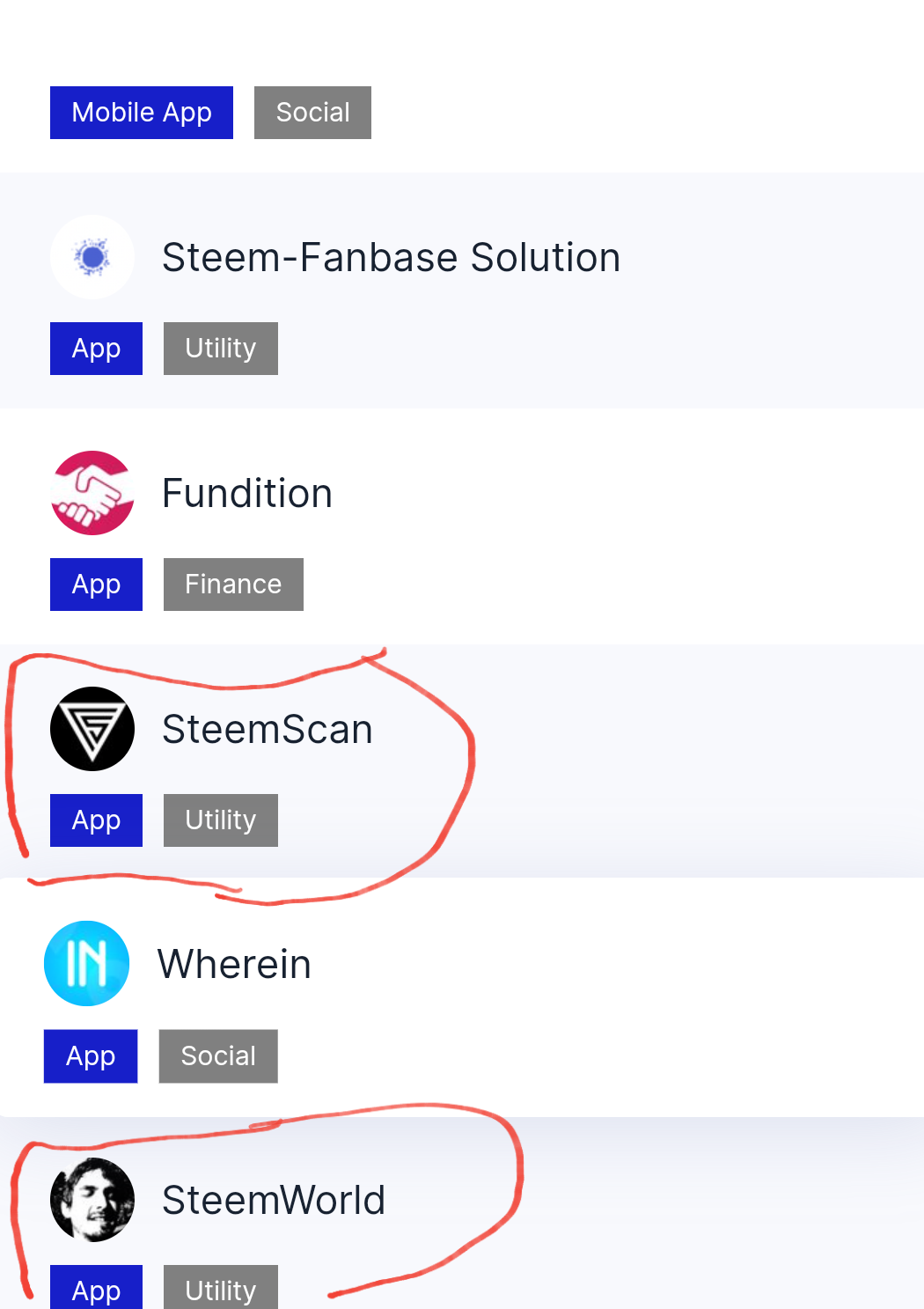Select the Finance tag
The width and height of the screenshot is (924, 1309).
pos(233,585)
